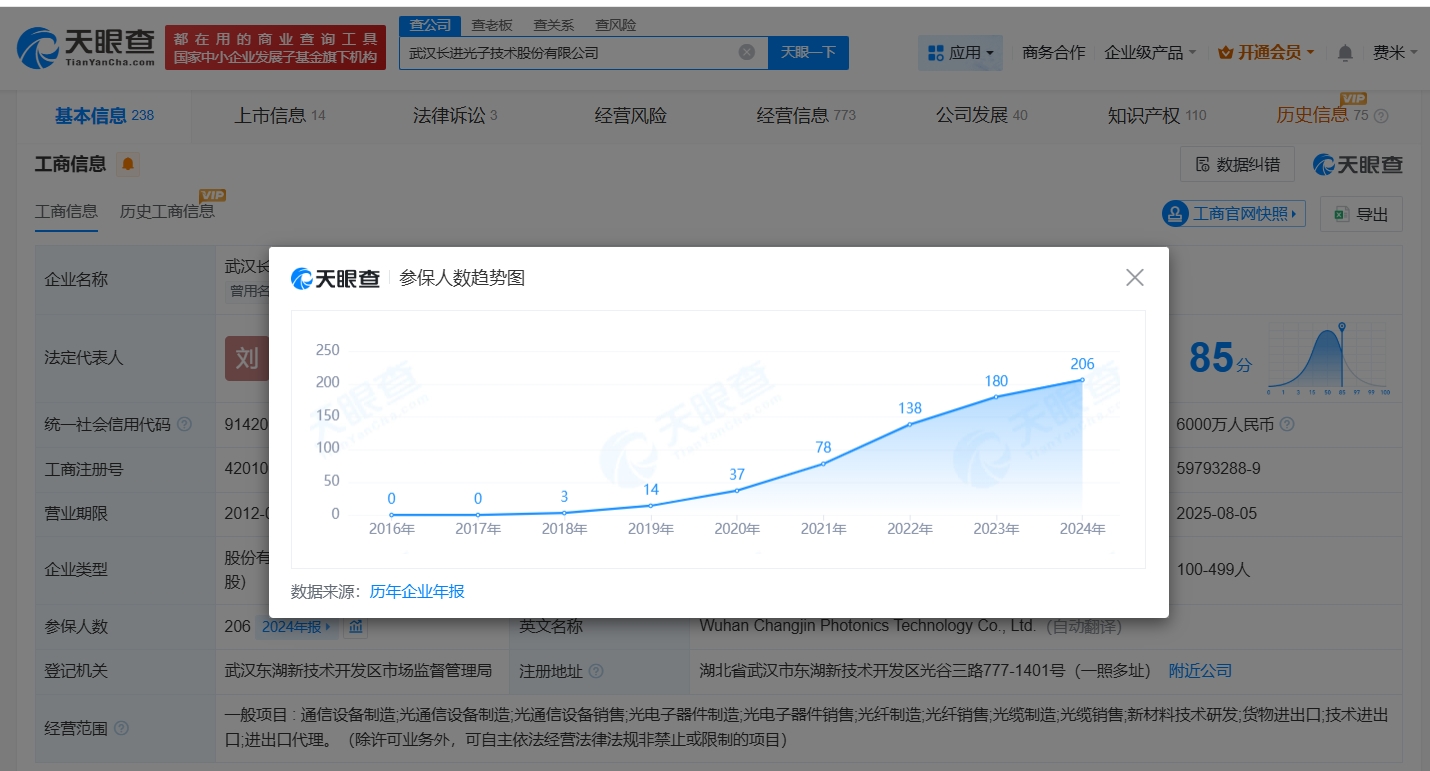Click the help icon next to 历史信息
The width and height of the screenshot is (1430, 771).
click(1381, 116)
